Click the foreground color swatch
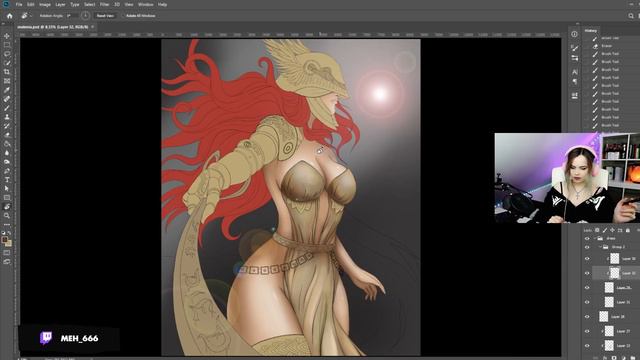Image resolution: width=640 pixels, height=360 pixels. pyautogui.click(x=5, y=240)
